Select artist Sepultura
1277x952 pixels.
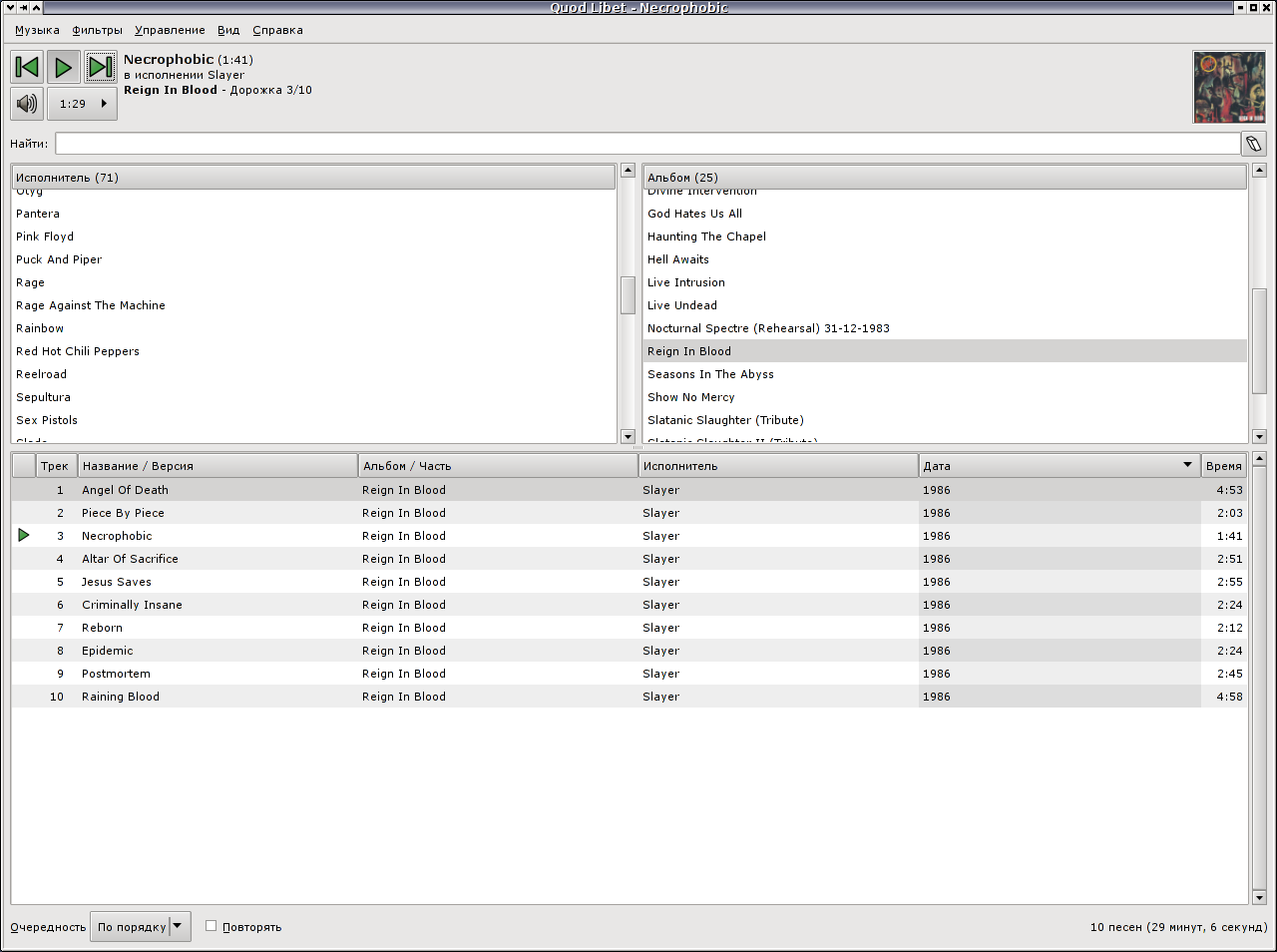313,397
